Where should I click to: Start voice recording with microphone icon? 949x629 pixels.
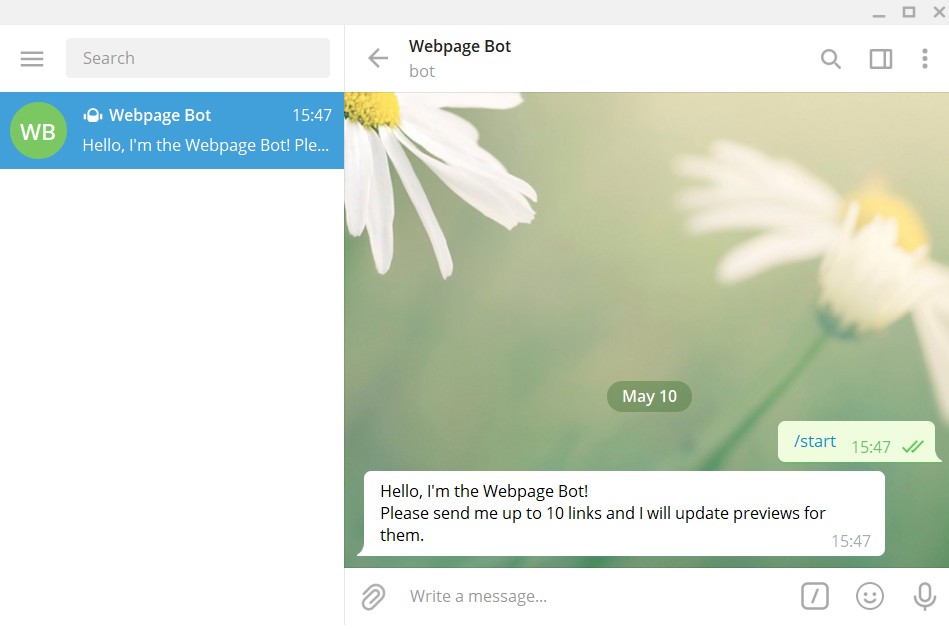[925, 596]
